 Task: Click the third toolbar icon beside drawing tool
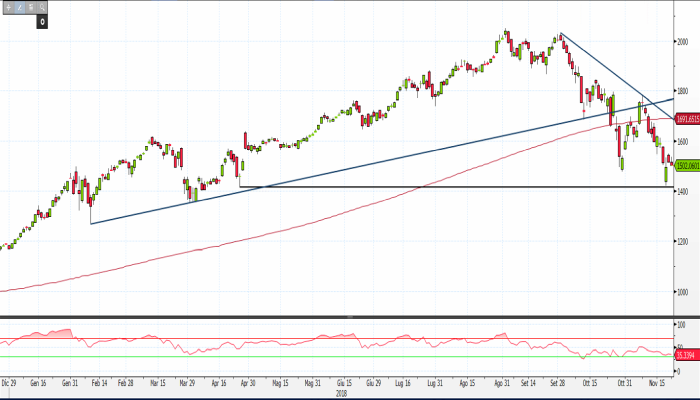point(30,7)
